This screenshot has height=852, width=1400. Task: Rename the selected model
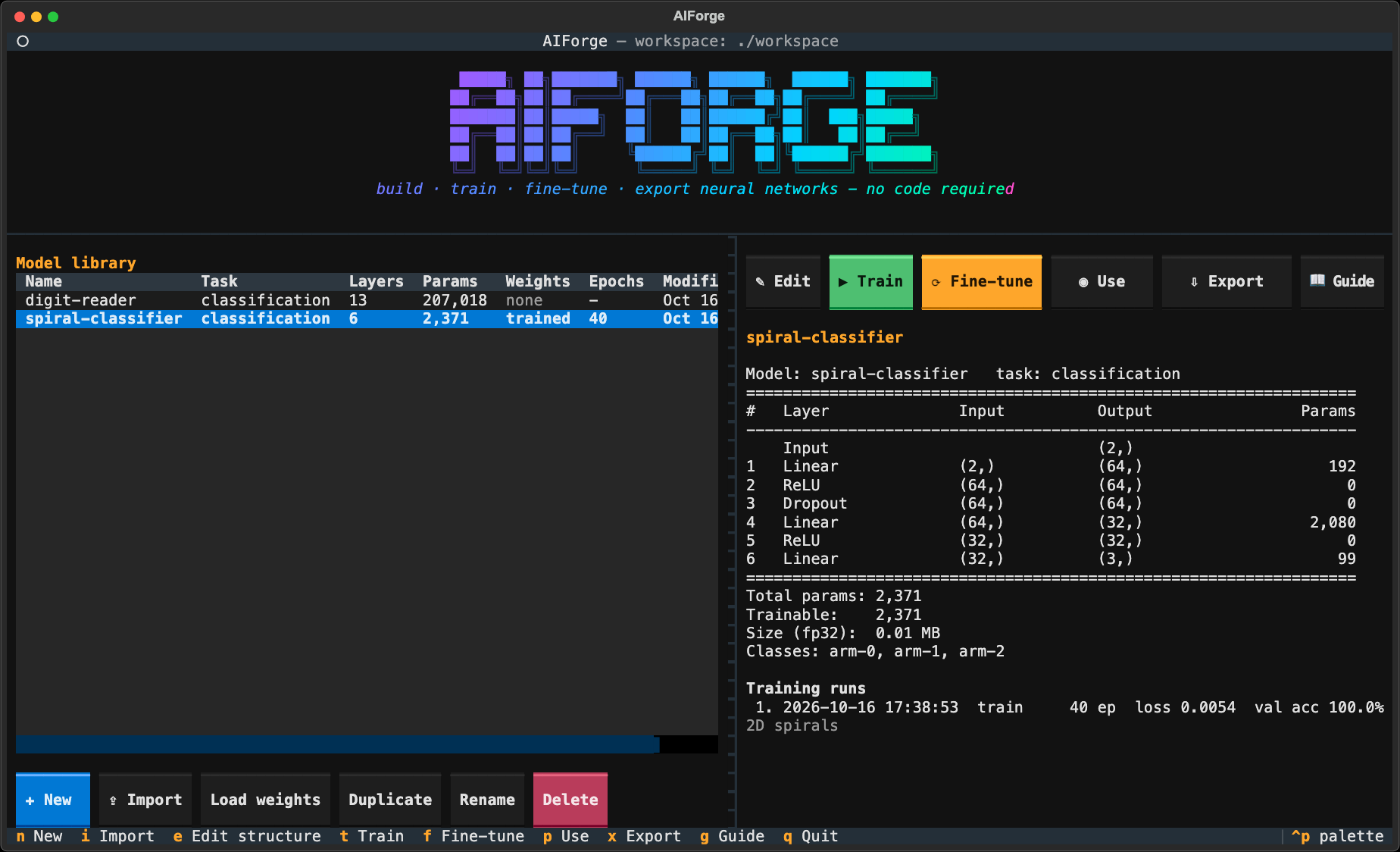[x=487, y=800]
